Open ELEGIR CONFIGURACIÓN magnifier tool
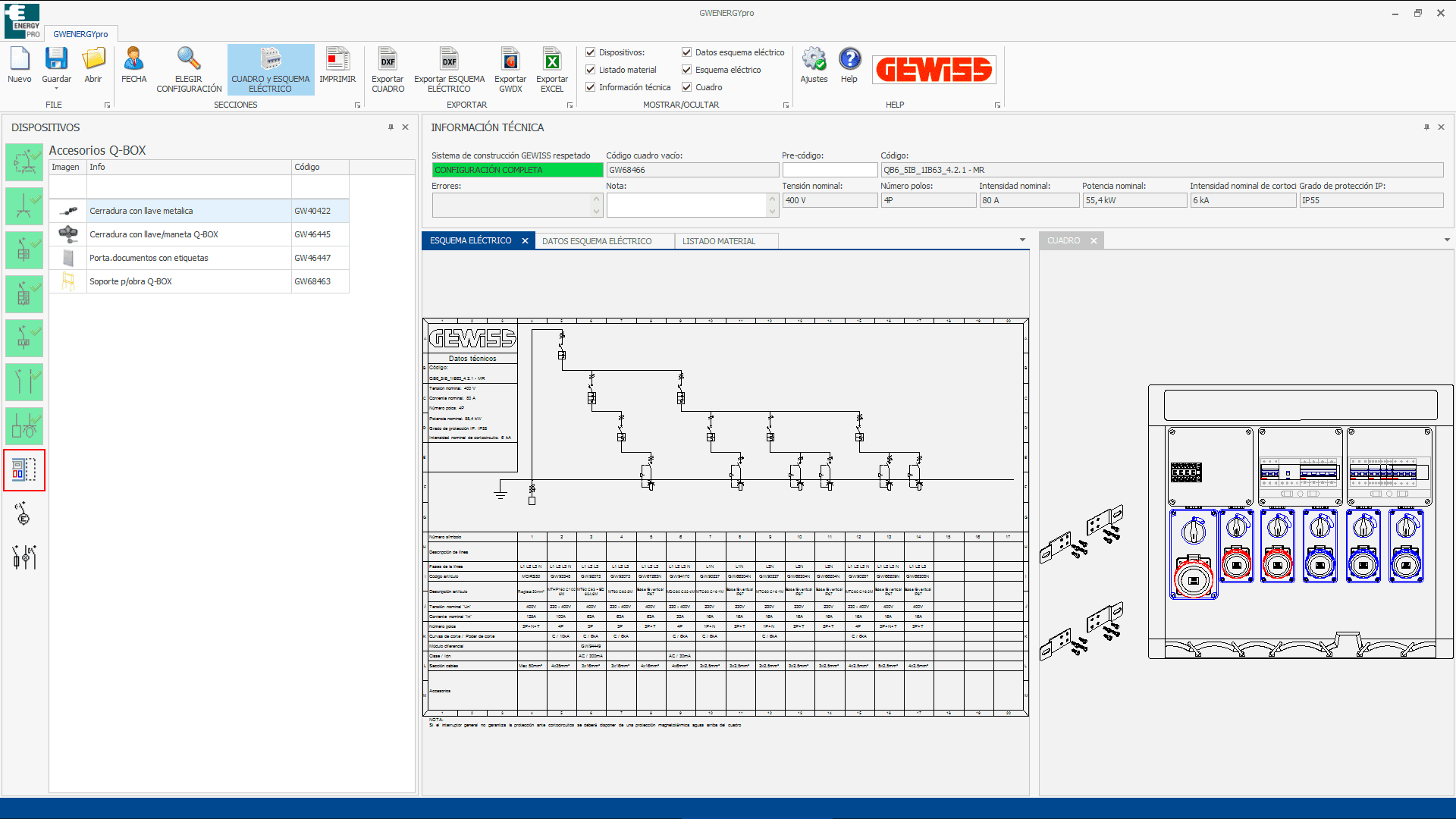Viewport: 1456px width, 819px height. 189,59
